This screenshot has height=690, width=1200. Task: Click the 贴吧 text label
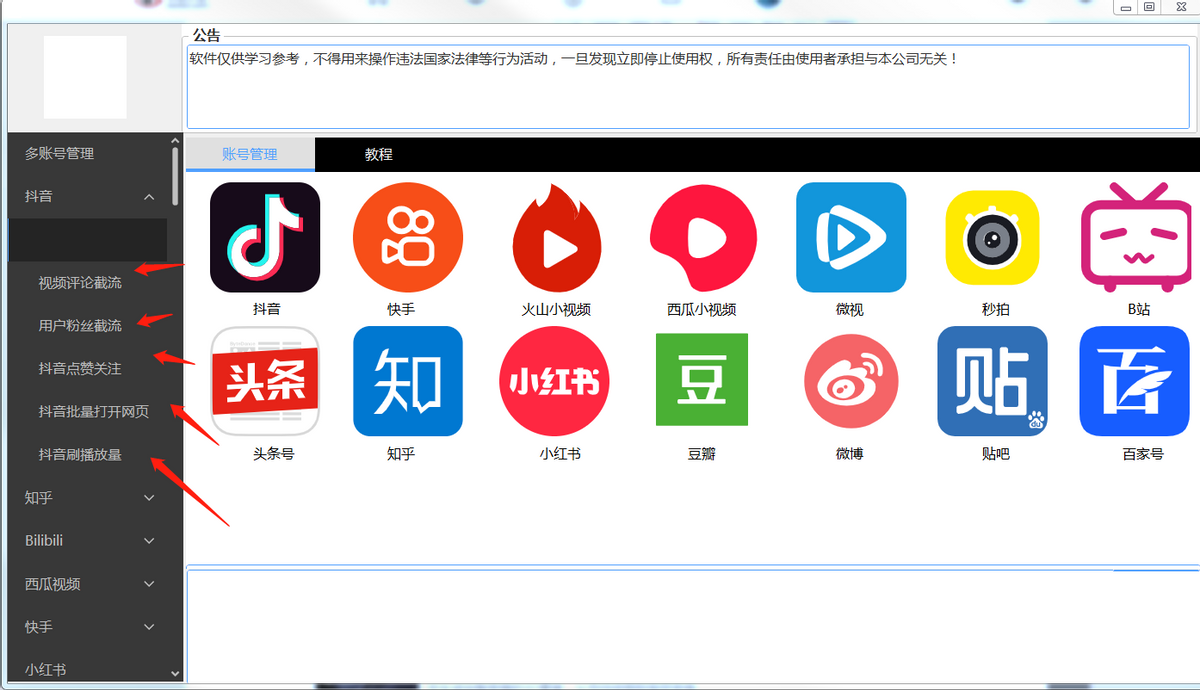pyautogui.click(x=995, y=454)
